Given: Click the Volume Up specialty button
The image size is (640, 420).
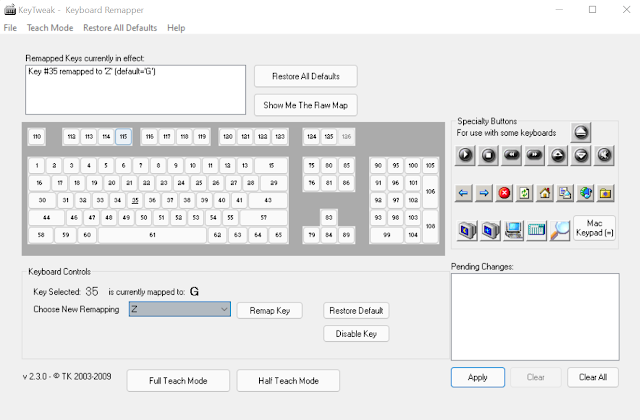Looking at the screenshot, I should point(558,155).
